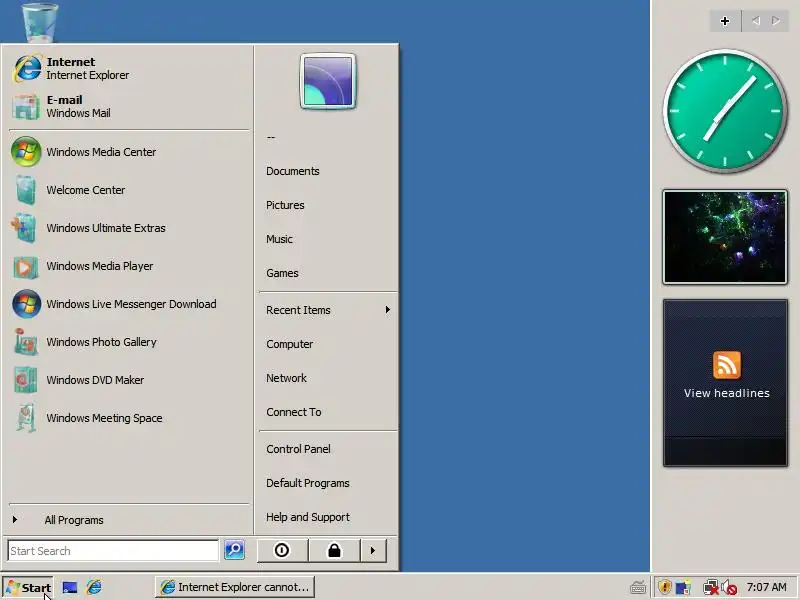The image size is (800, 600).
Task: Show previous gadgets page arrow
Action: click(x=756, y=21)
